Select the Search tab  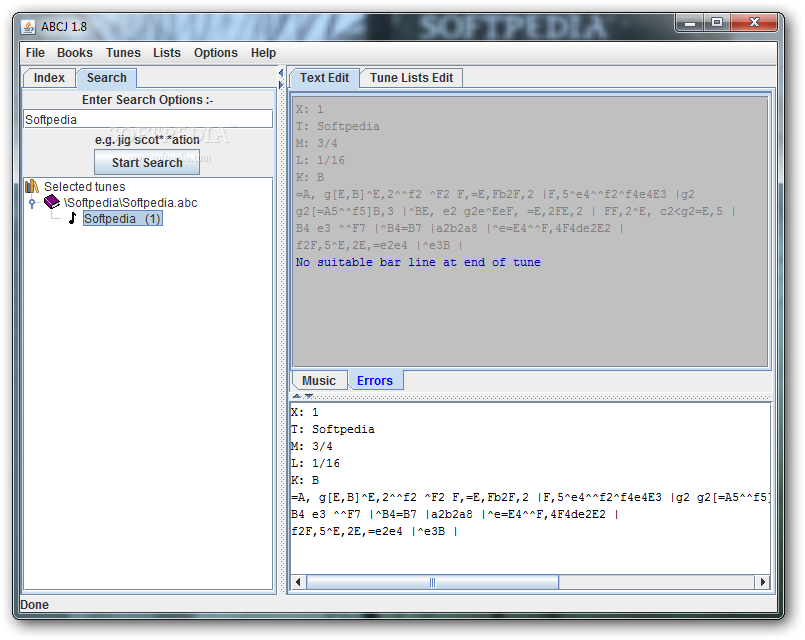[x=107, y=78]
